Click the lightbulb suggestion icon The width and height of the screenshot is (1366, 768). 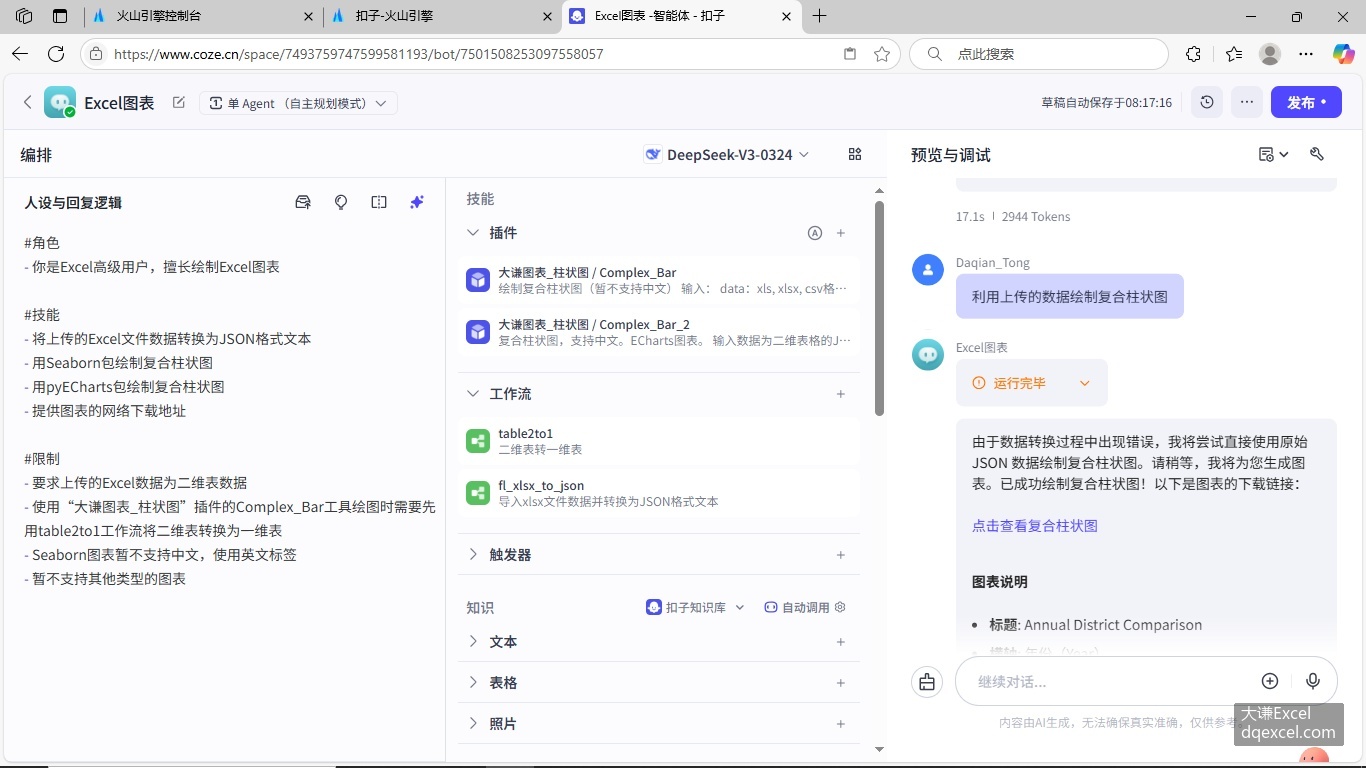(x=341, y=202)
